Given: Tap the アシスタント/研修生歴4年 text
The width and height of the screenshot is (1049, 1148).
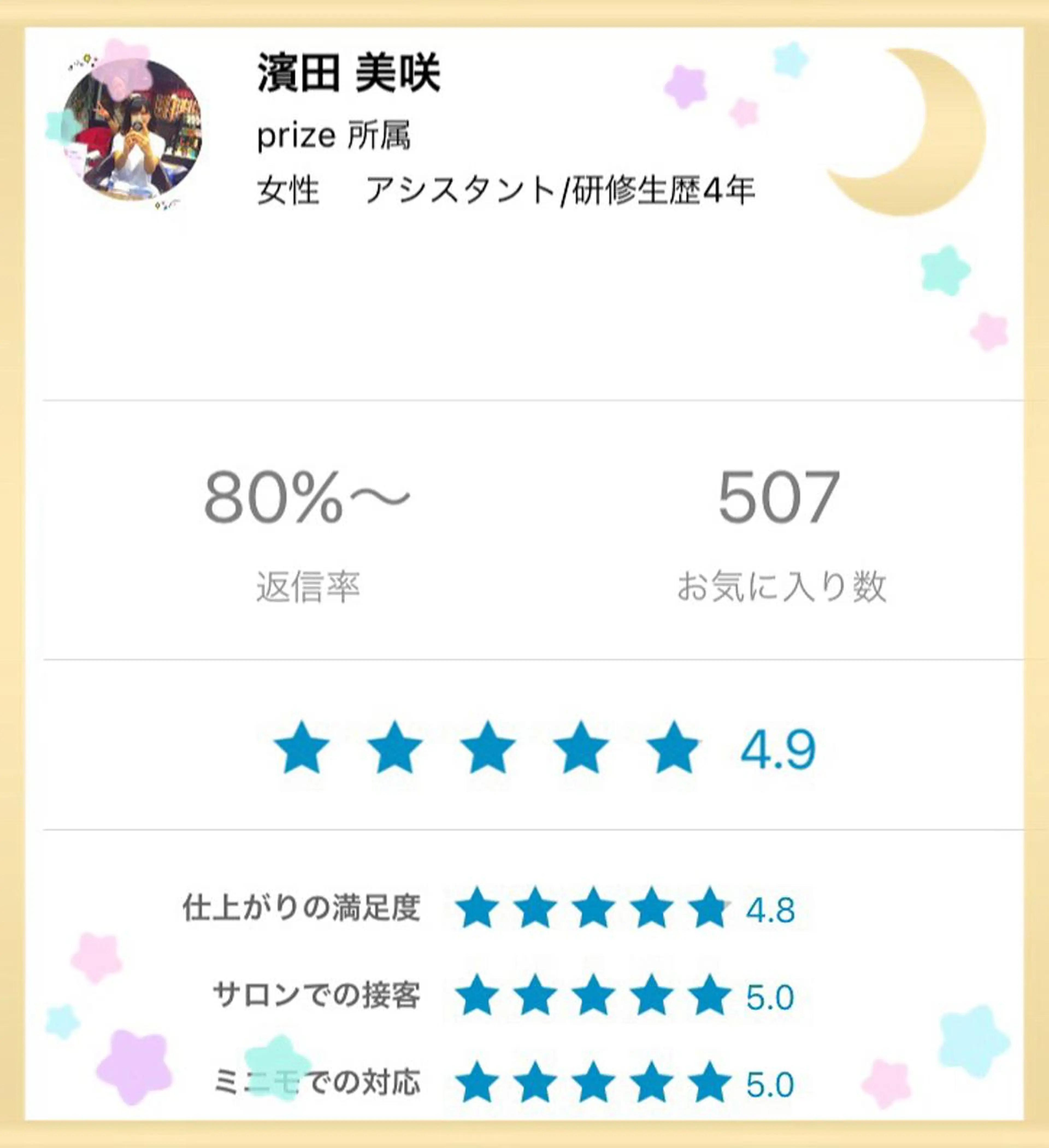Looking at the screenshot, I should [560, 190].
